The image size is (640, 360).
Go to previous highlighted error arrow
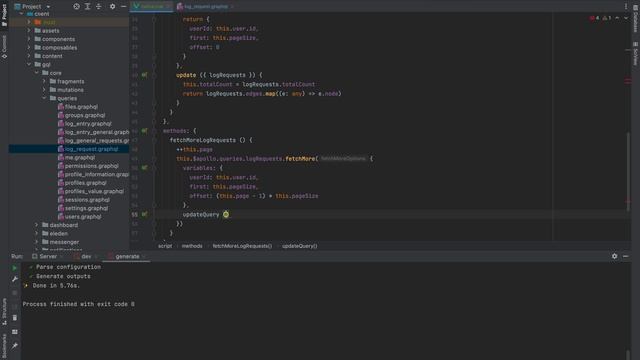[x=617, y=18]
